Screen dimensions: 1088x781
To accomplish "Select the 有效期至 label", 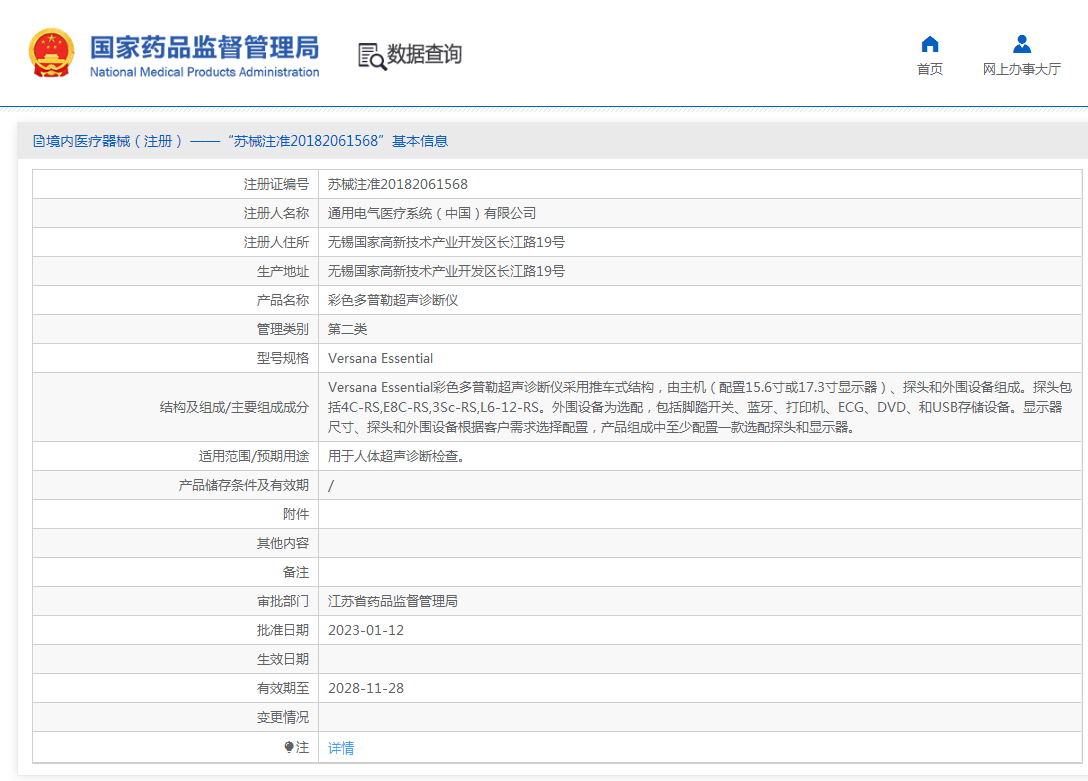I will coord(282,689).
